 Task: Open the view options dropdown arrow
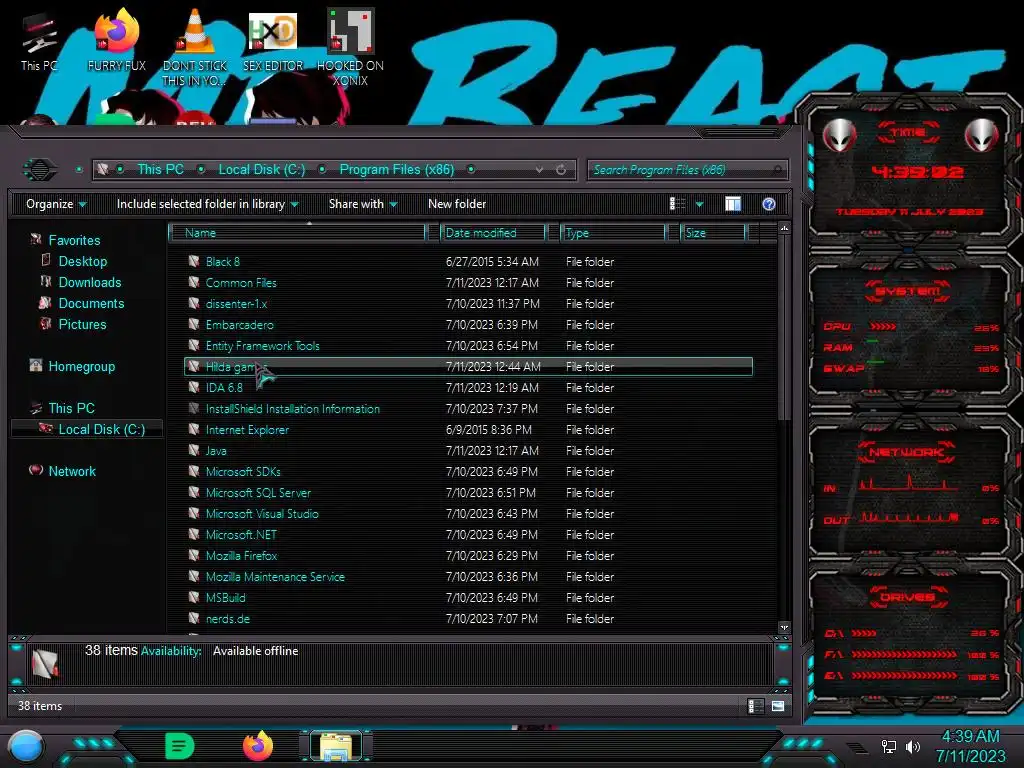pos(699,204)
